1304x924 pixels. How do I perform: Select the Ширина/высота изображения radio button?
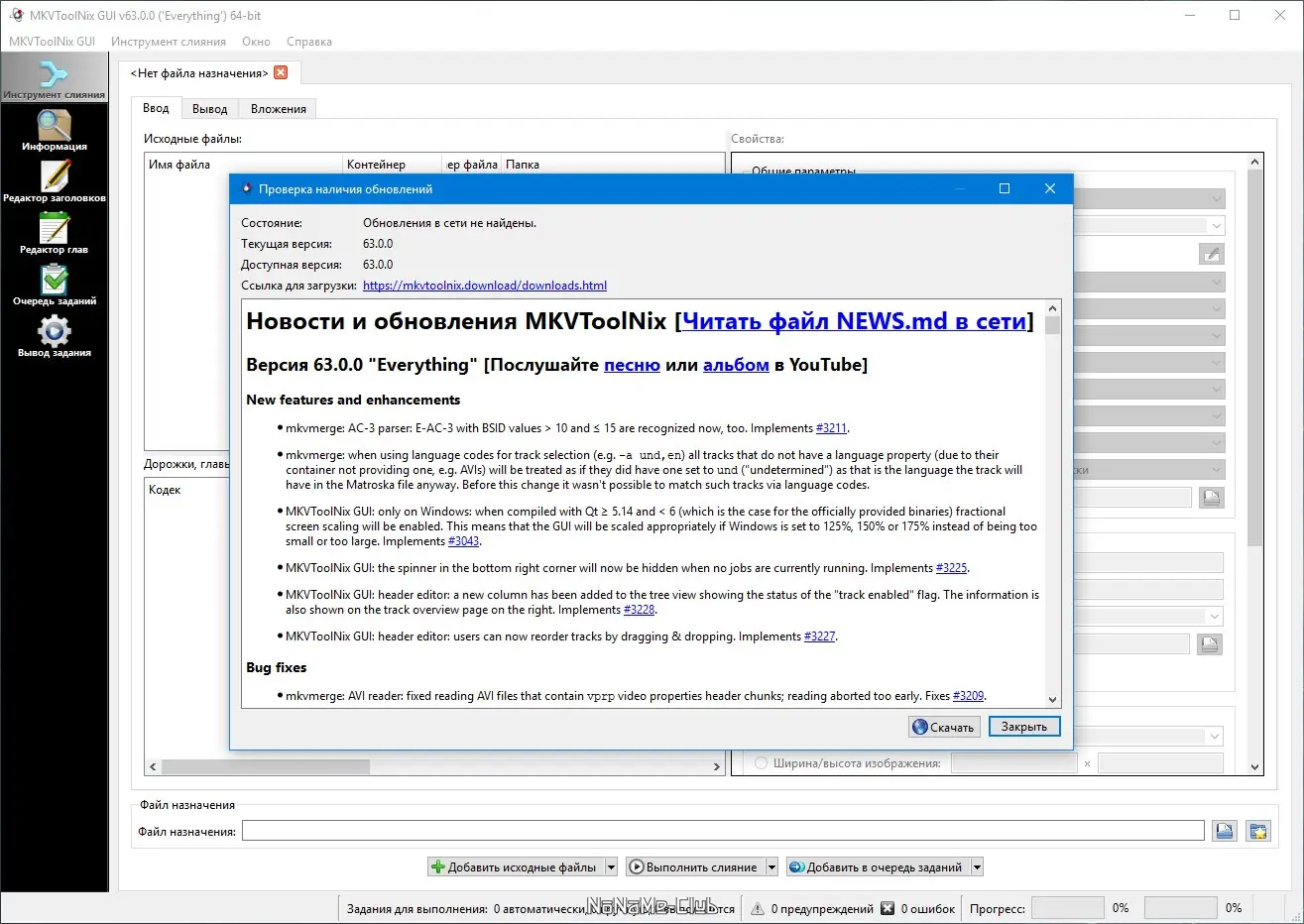[x=761, y=763]
